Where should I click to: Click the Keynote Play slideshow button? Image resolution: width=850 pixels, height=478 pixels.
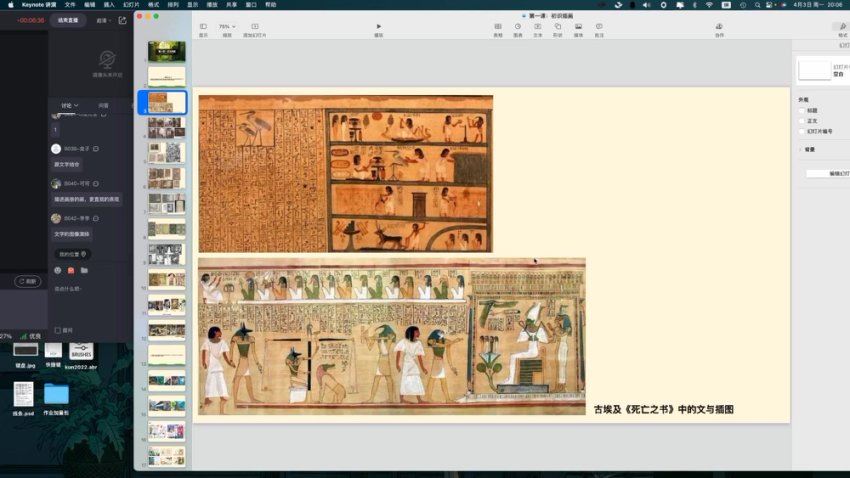(378, 27)
